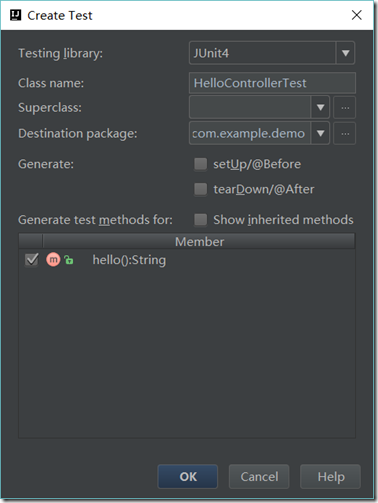Click the Class name field HelloControllerTest

point(272,83)
